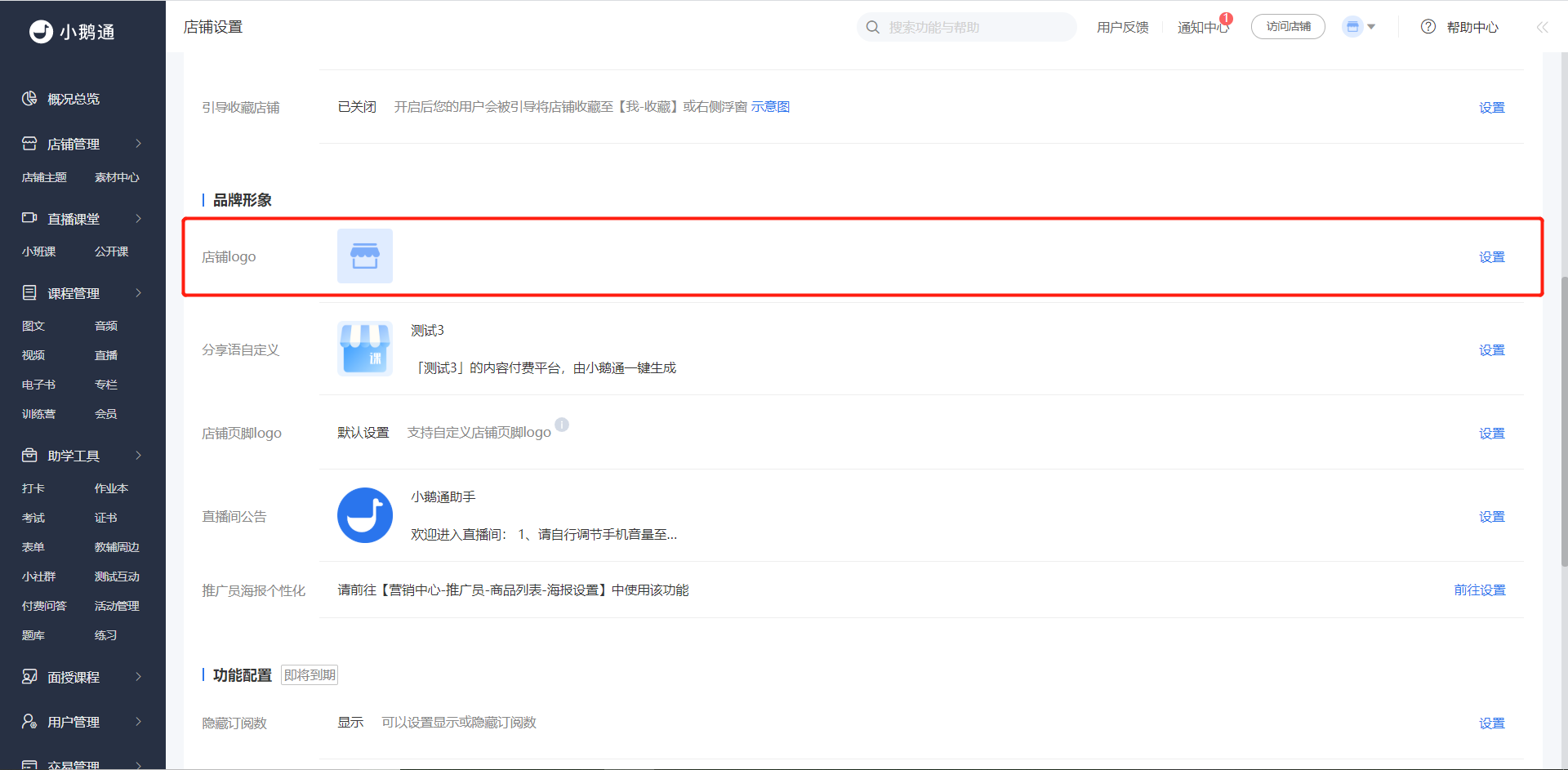Open 小社群 in sidebar

coord(38,576)
